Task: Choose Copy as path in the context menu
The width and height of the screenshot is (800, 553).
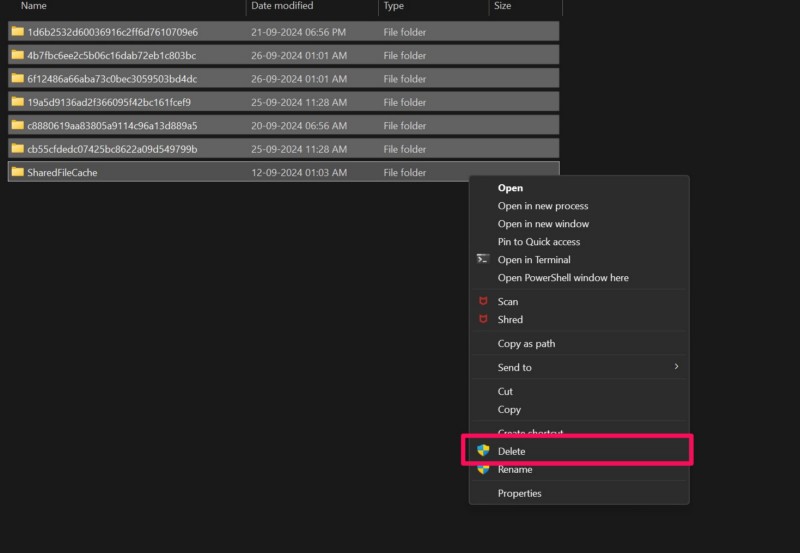Action: point(526,343)
